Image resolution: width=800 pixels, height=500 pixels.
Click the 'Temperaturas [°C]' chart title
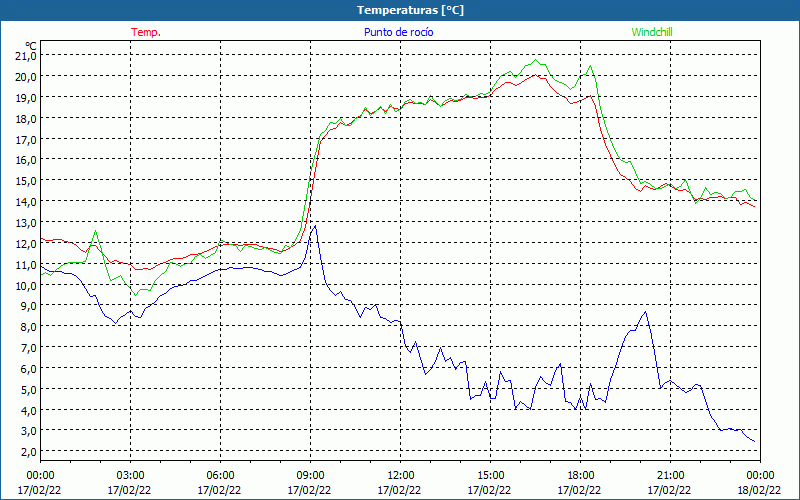tap(410, 10)
